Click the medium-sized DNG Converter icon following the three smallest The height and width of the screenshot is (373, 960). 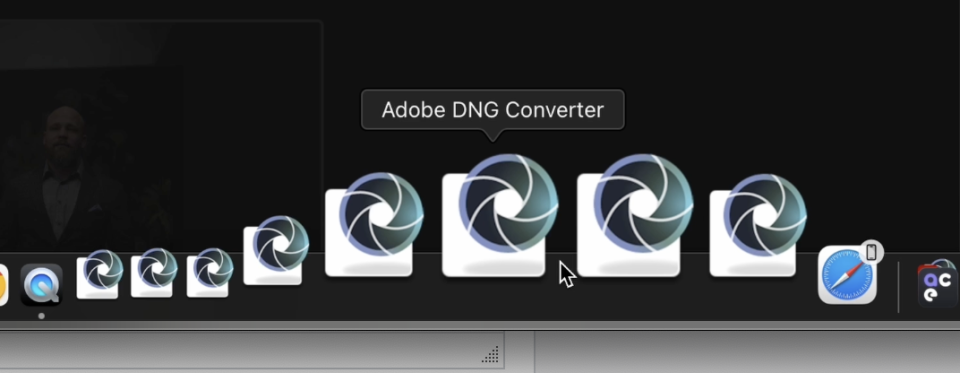click(276, 251)
